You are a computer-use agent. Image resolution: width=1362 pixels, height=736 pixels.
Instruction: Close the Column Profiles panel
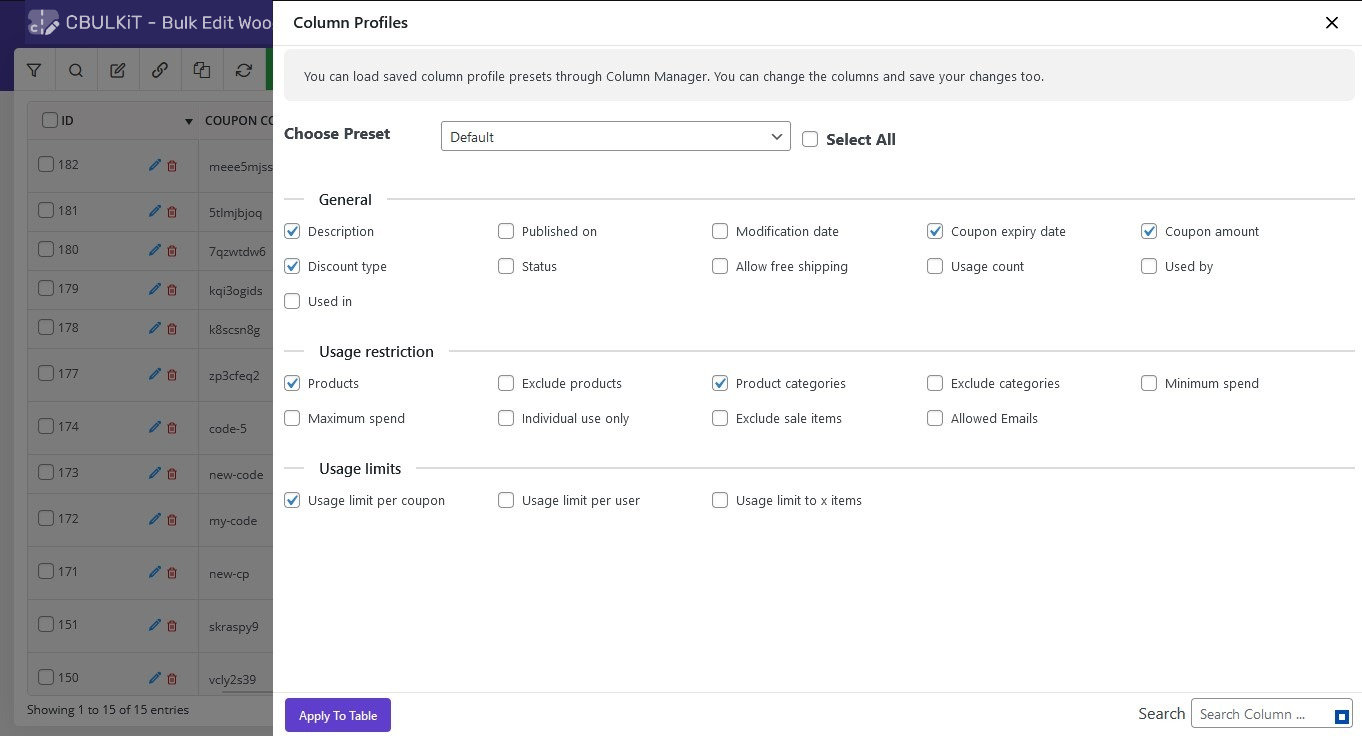(x=1331, y=22)
